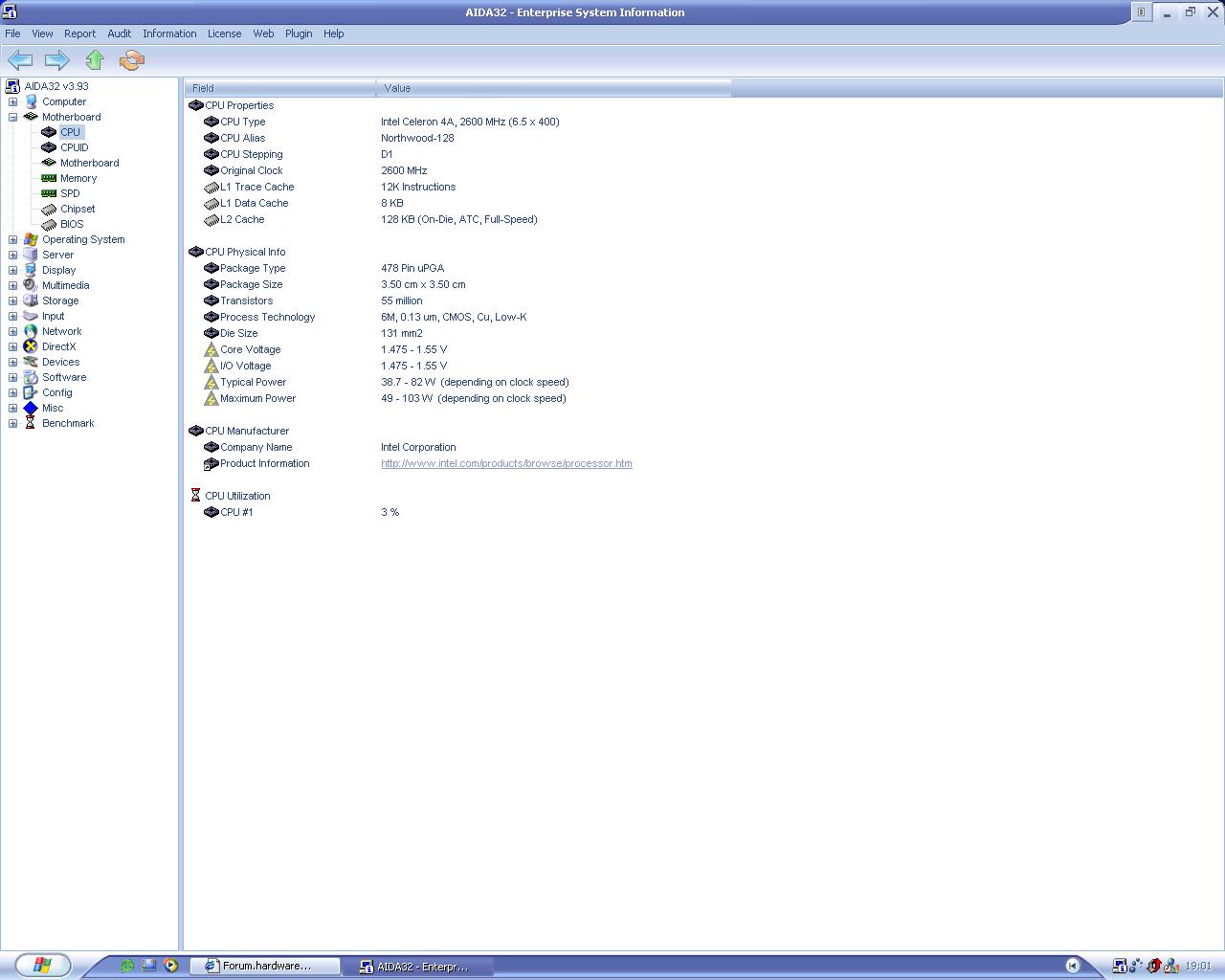Open the Web menu
This screenshot has width=1225, height=980.
tap(263, 33)
